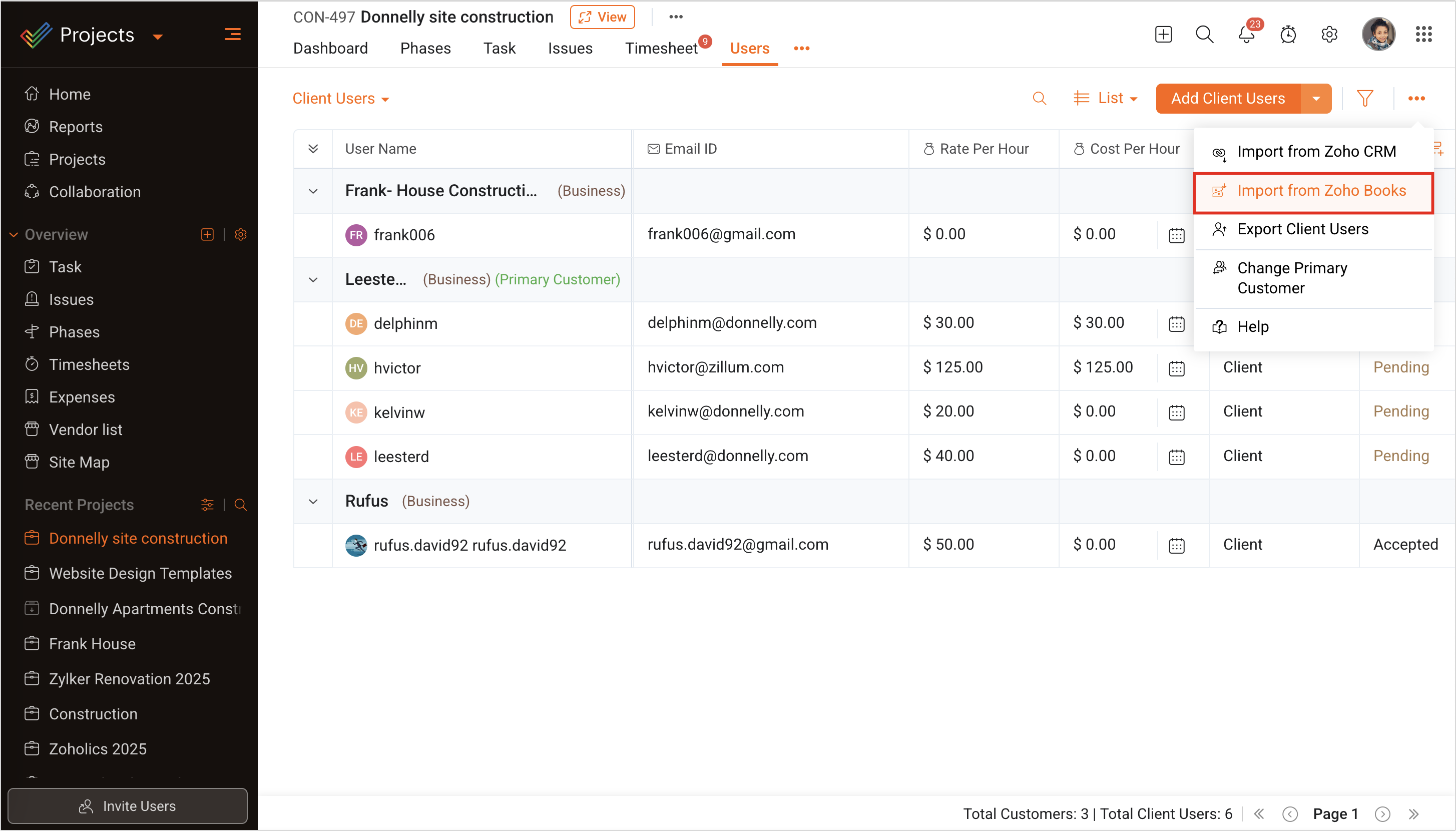Image resolution: width=1456 pixels, height=831 pixels.
Task: Click the search icon beside List view
Action: pos(1039,98)
